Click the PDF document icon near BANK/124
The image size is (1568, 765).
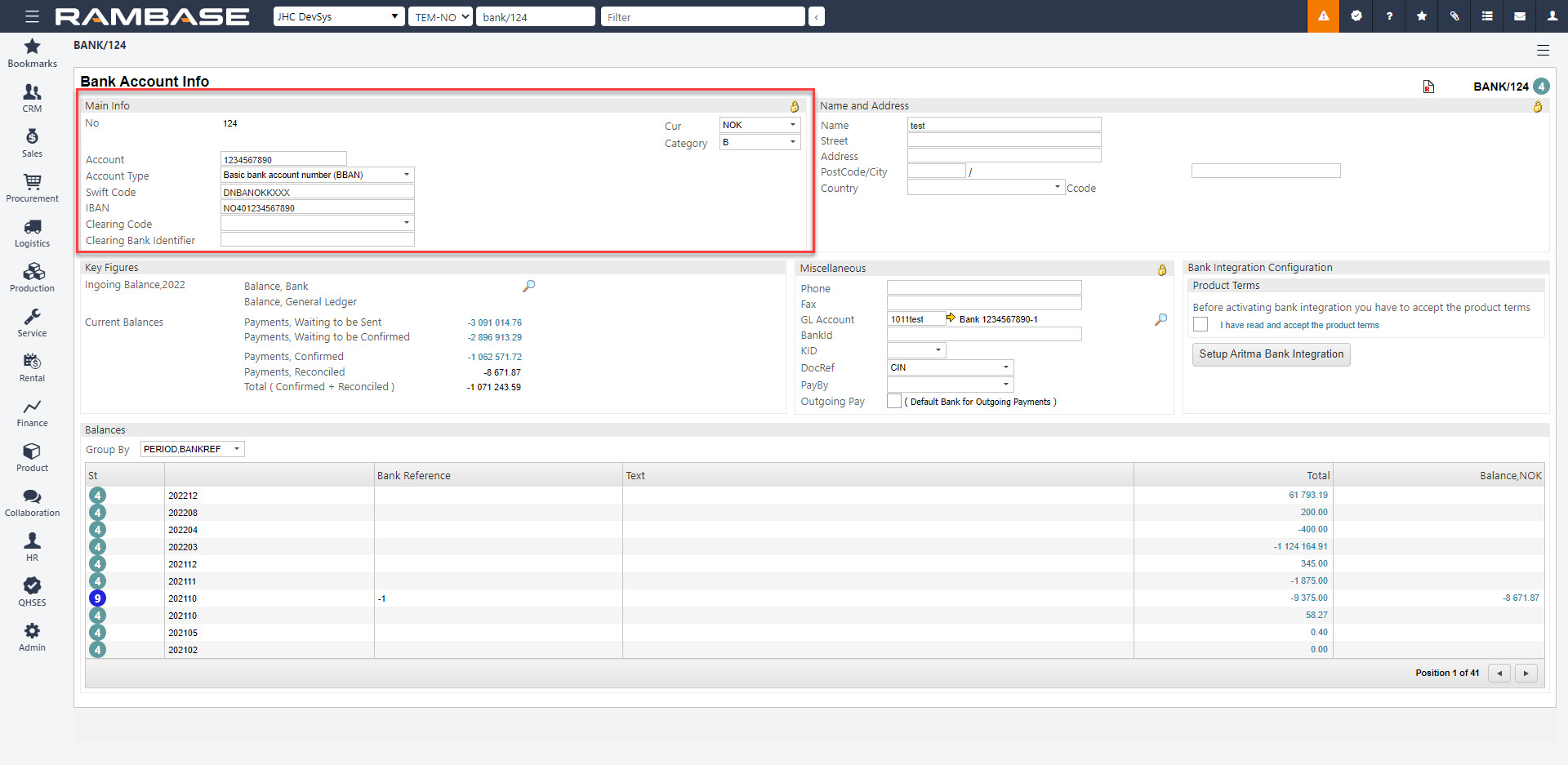(1428, 87)
